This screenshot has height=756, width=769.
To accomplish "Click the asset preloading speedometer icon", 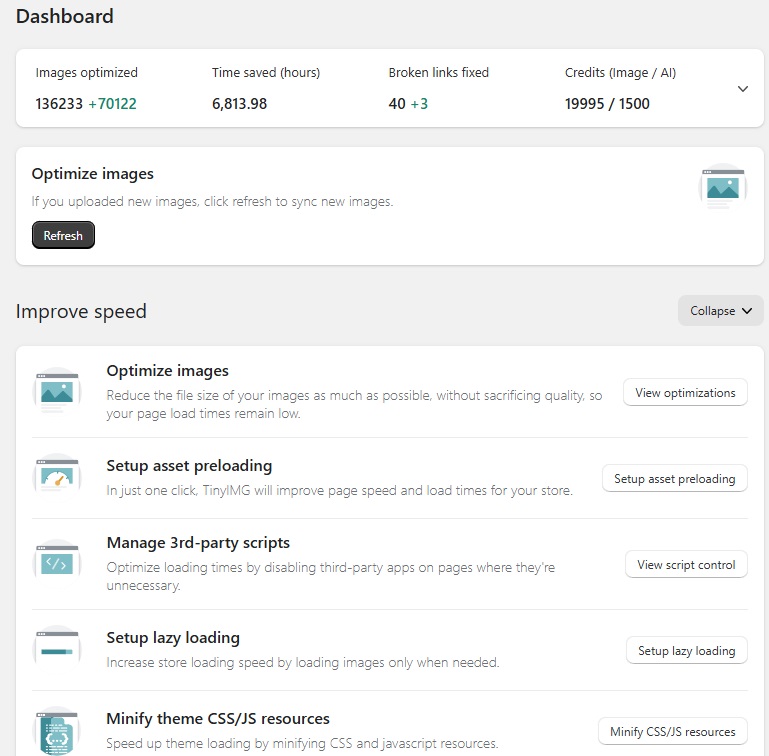I will (56, 478).
